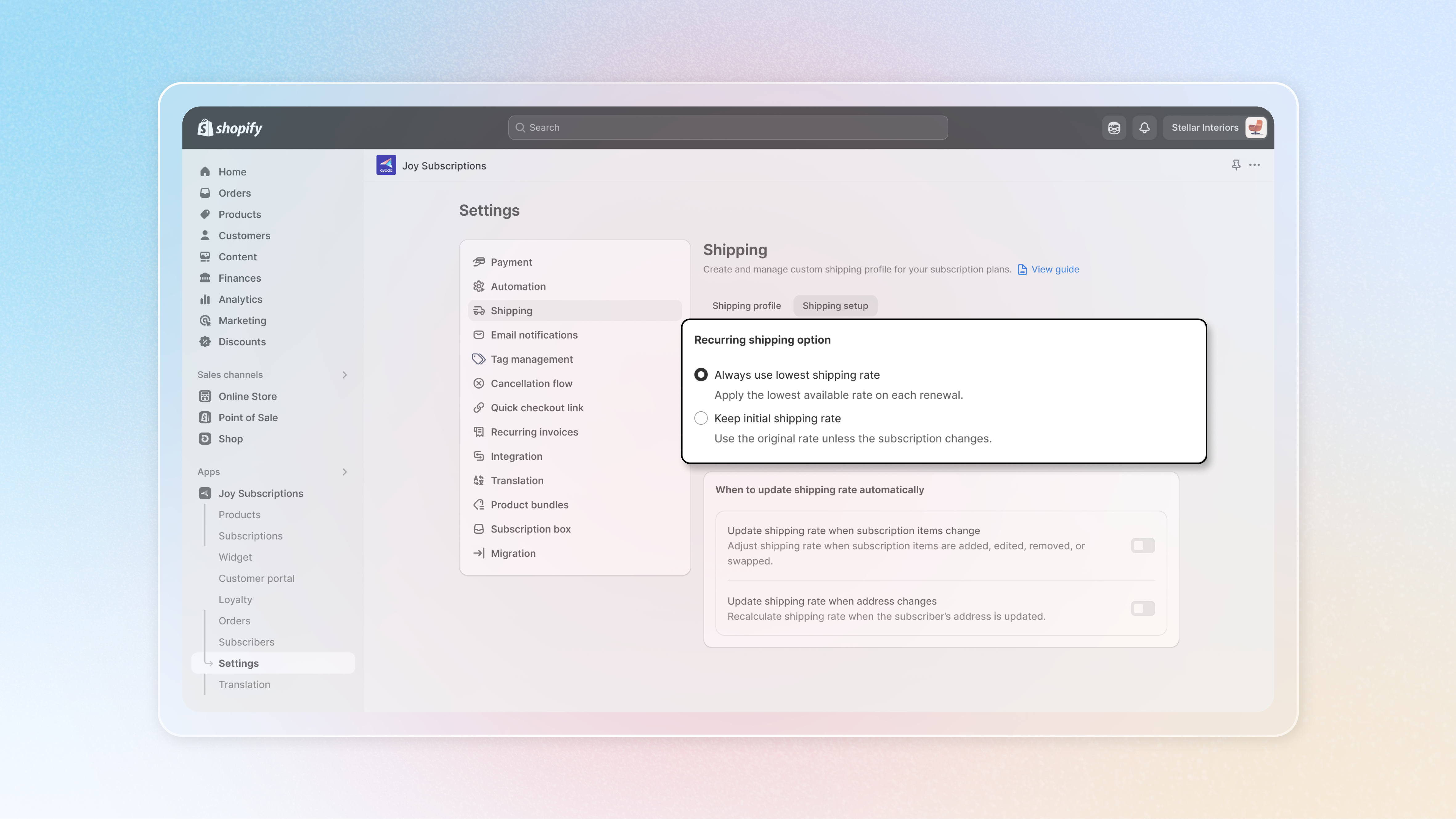Enable update rate when subscription items change
Image resolution: width=1456 pixels, height=819 pixels.
(1142, 545)
